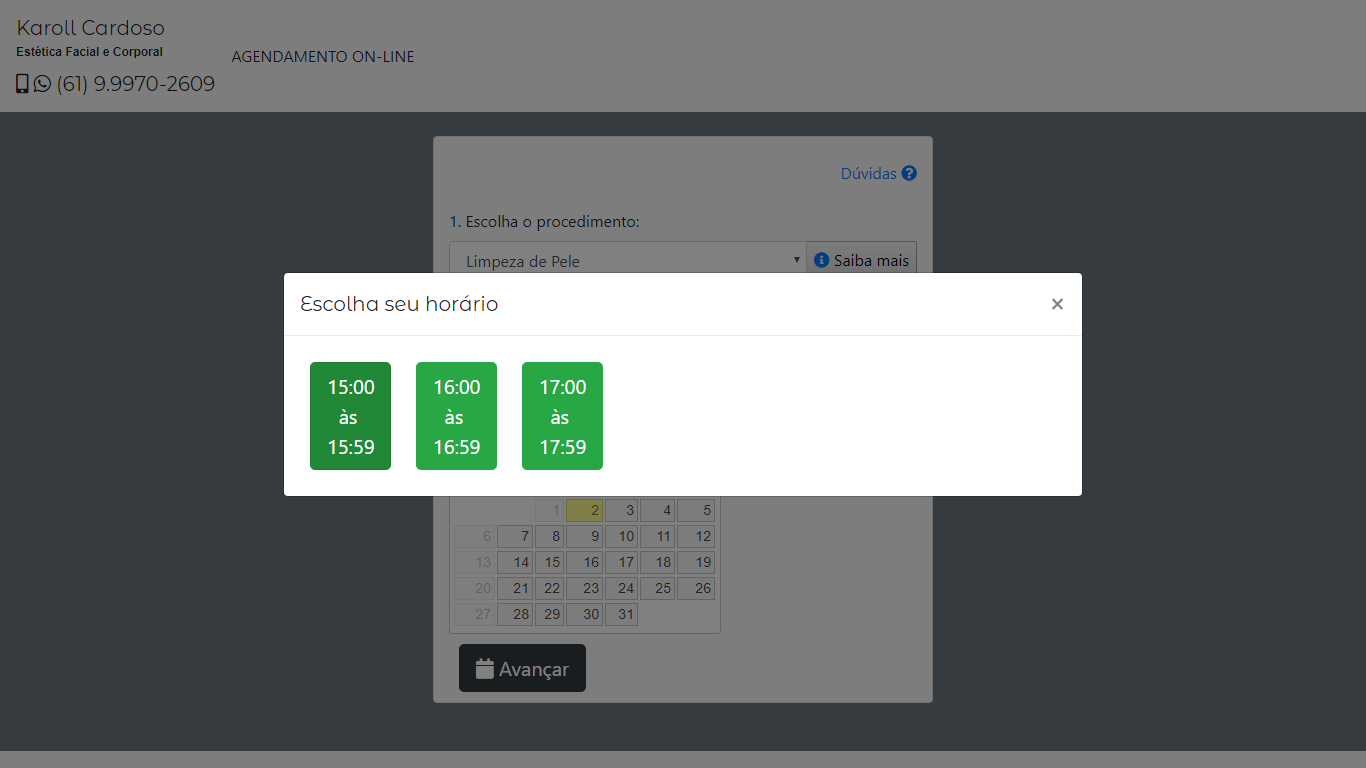Choose the 16:00 às 16:59 time slot
Screen dimensions: 1366x768
click(x=456, y=416)
